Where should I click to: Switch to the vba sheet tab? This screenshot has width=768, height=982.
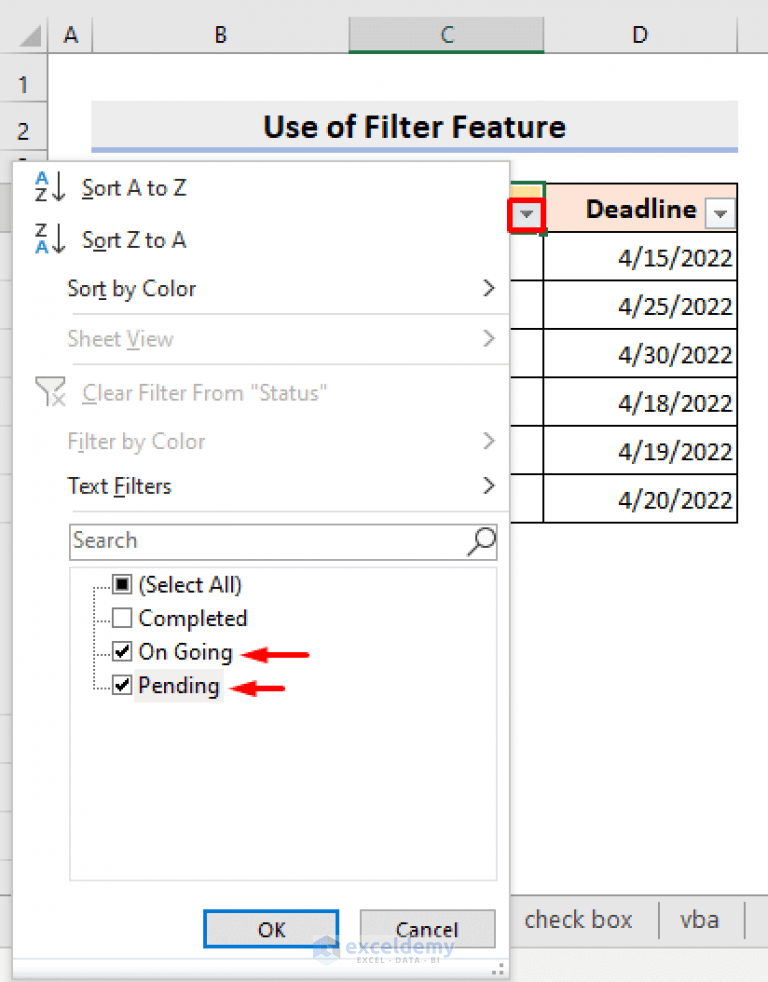[x=700, y=920]
